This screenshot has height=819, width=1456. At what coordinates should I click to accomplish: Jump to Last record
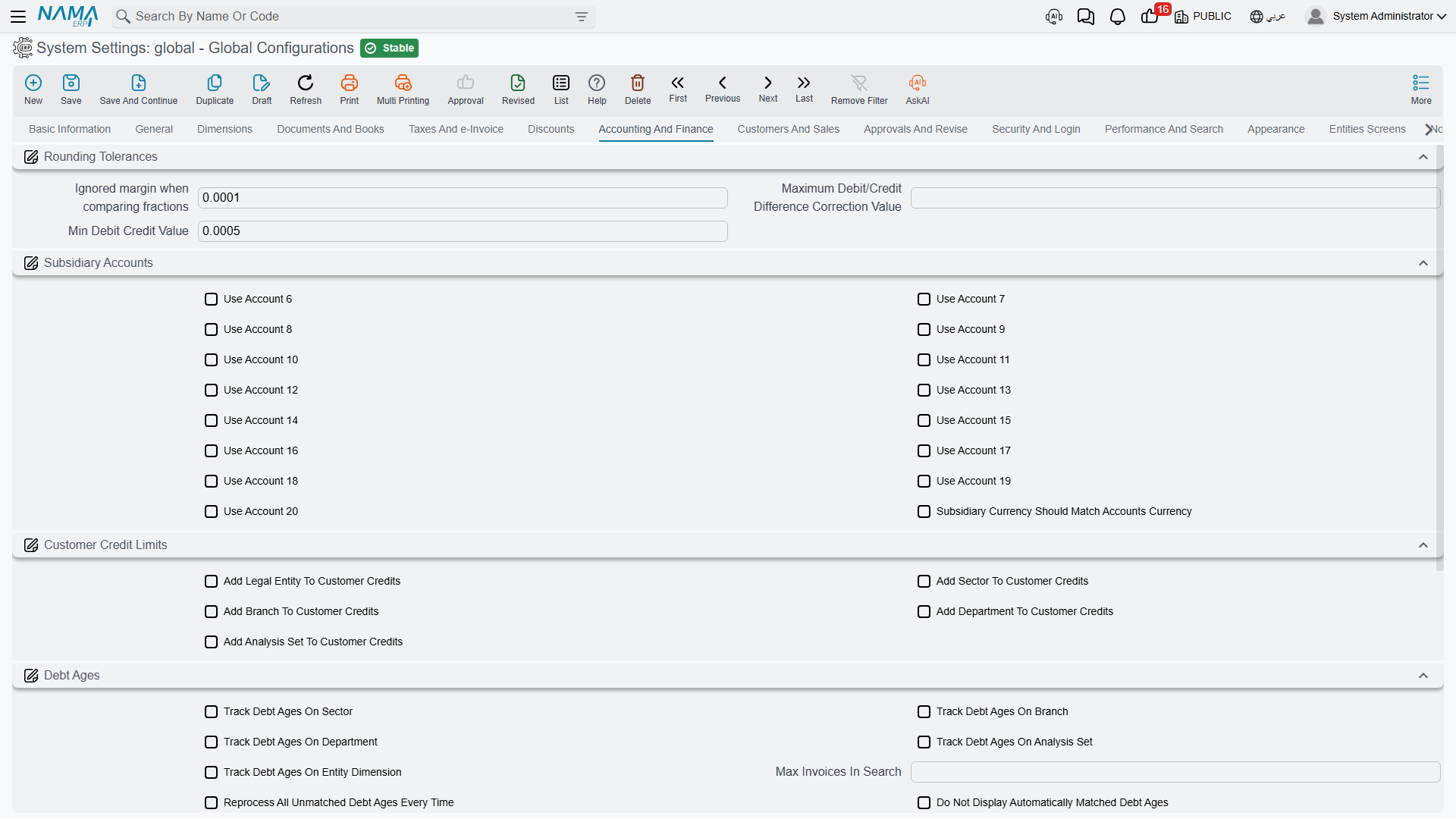point(804,83)
